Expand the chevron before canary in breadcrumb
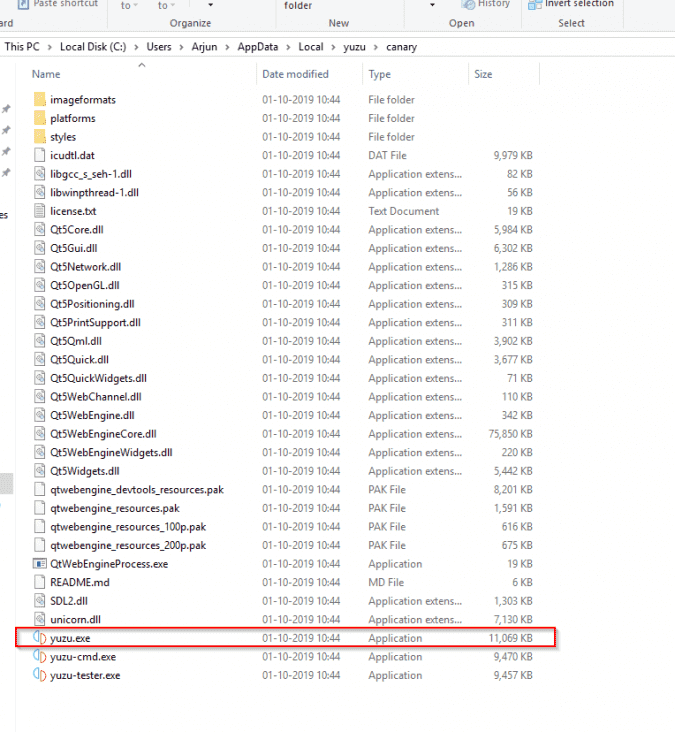 376,47
